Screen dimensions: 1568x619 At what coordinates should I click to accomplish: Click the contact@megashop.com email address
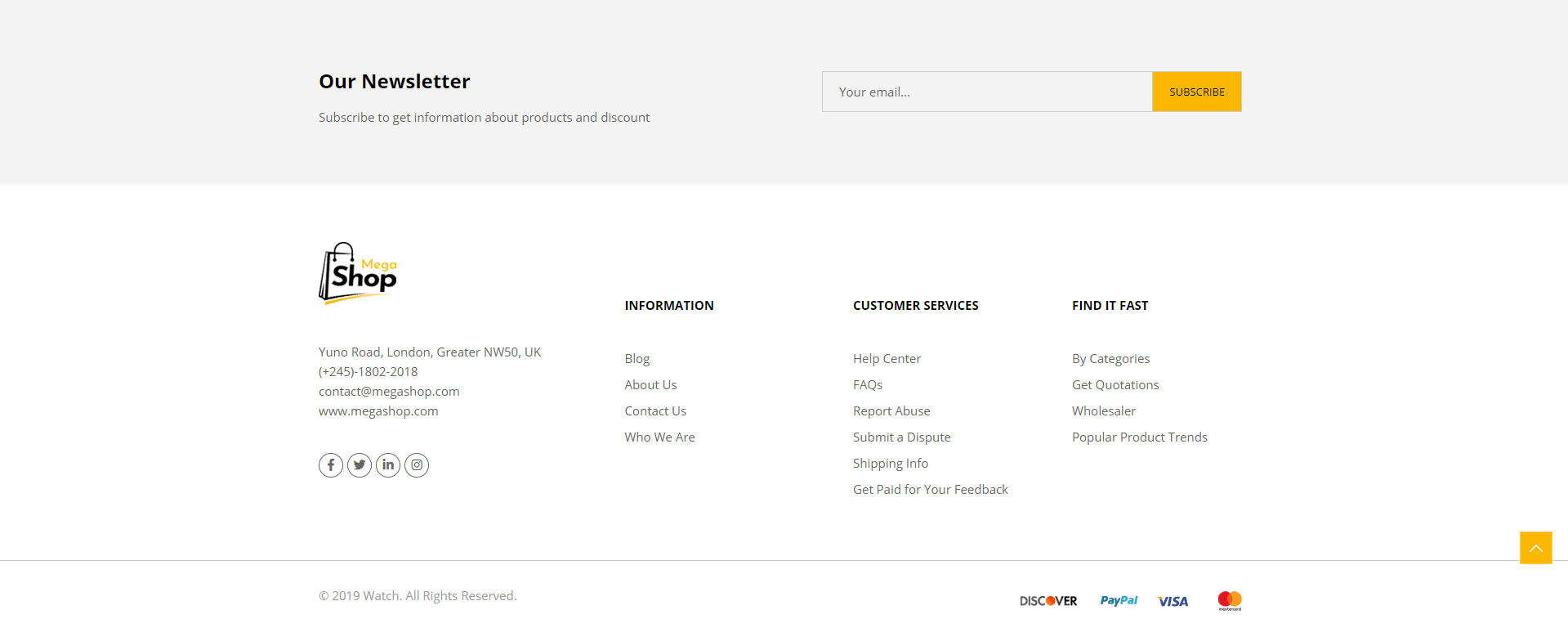point(389,392)
